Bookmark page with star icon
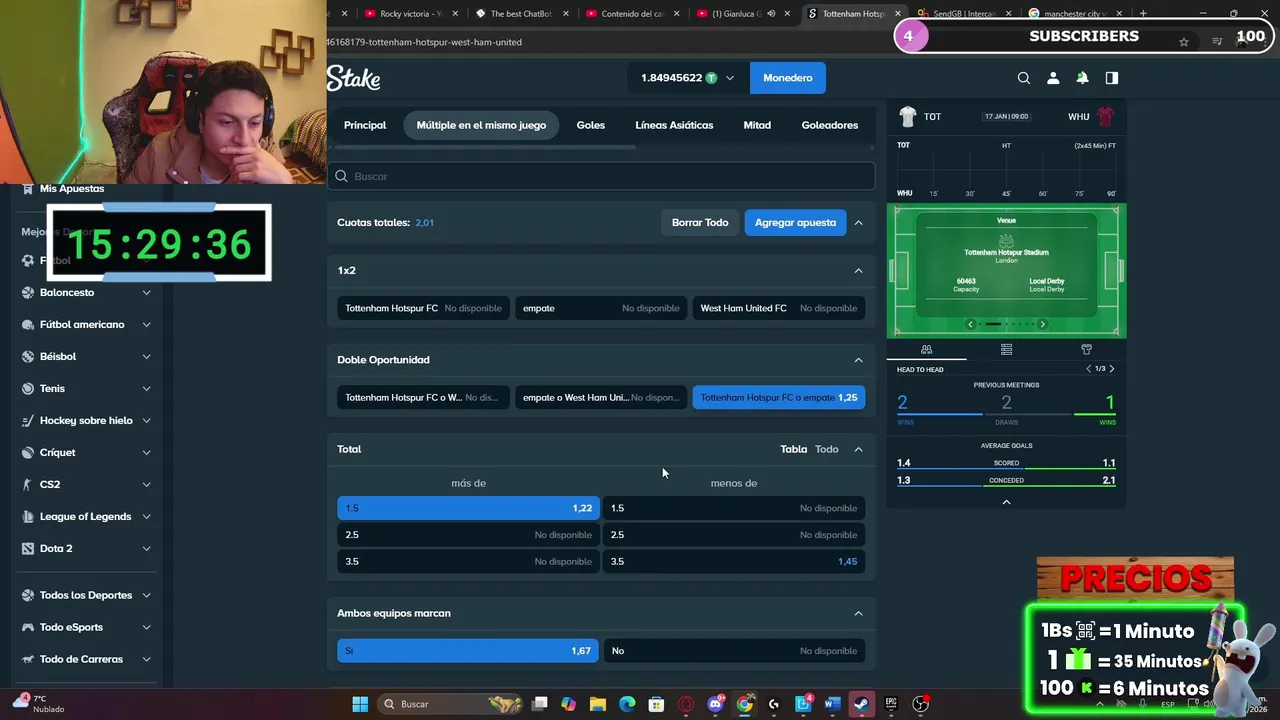The width and height of the screenshot is (1280, 720). [1184, 42]
